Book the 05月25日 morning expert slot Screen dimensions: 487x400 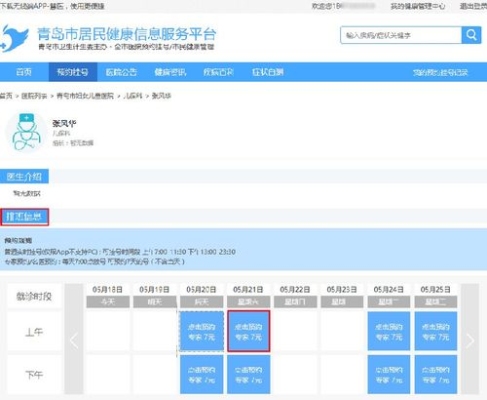coord(436,331)
